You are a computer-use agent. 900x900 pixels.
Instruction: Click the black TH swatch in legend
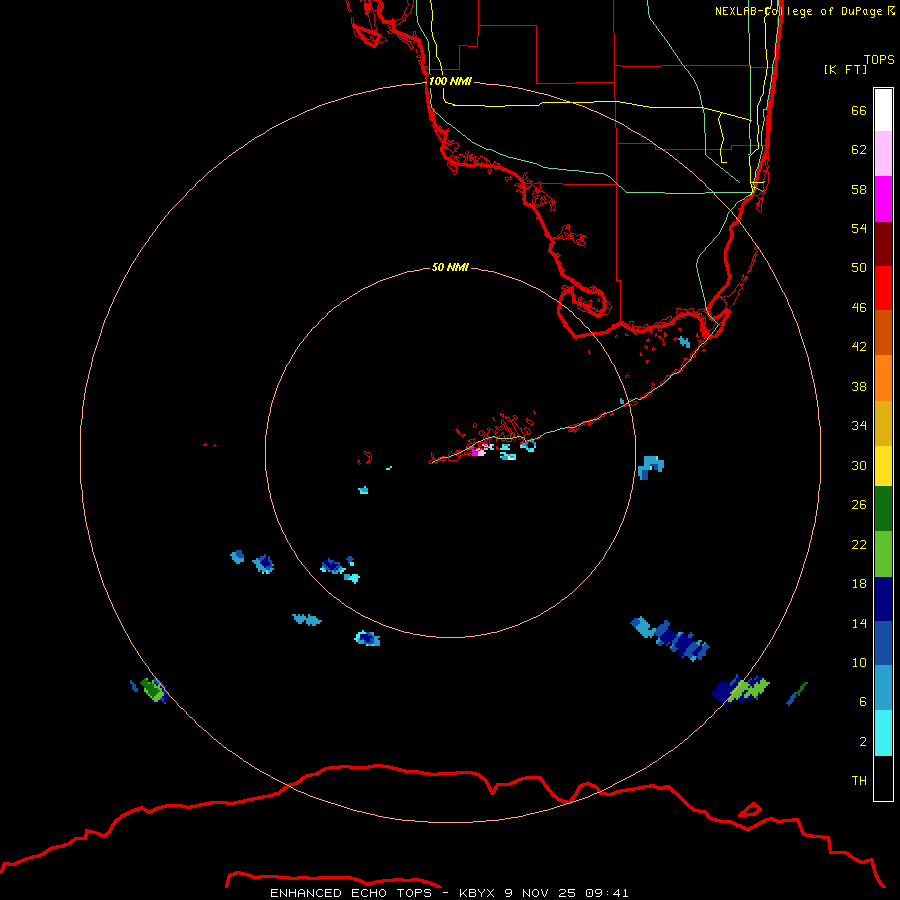(x=883, y=778)
